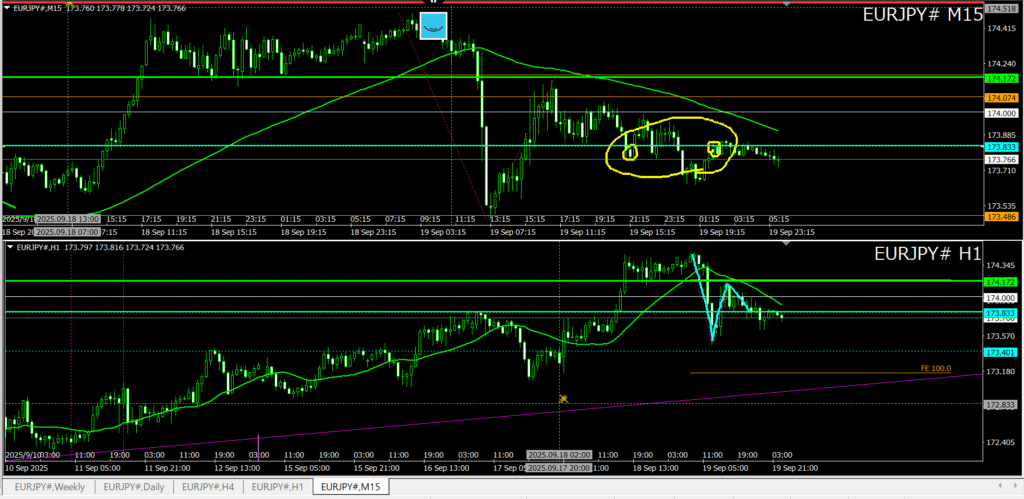The width and height of the screenshot is (1024, 499).
Task: Click the 2025.09.18 13:00 crosshair date label
Action: click(x=67, y=218)
